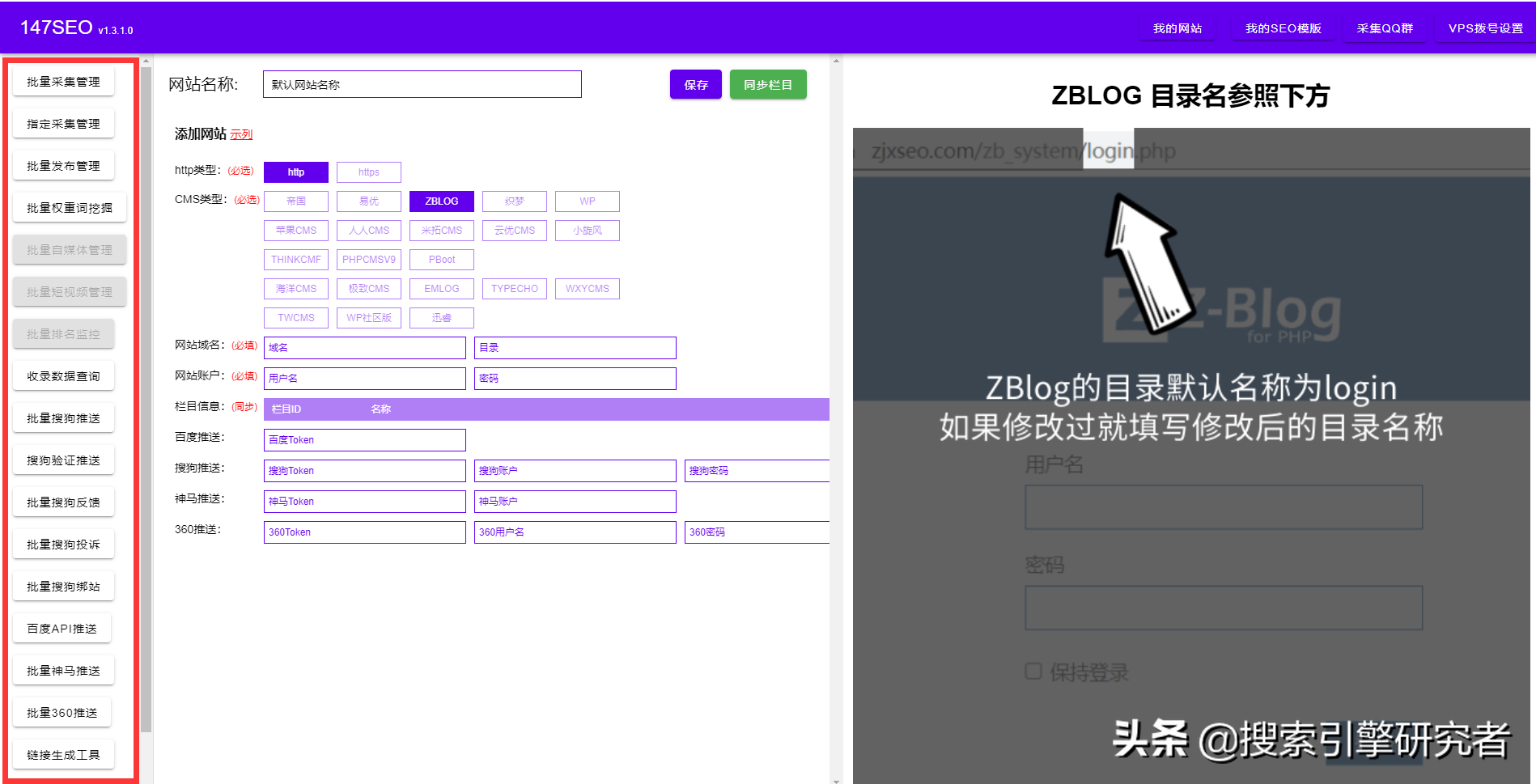
Task: Click the 网站名称 text field
Action: [422, 85]
